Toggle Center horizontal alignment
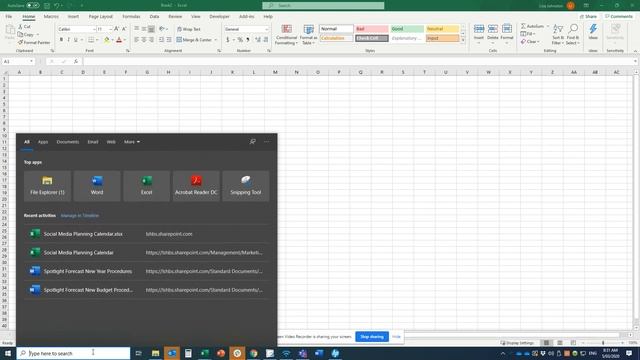The image size is (640, 360). (x=144, y=40)
